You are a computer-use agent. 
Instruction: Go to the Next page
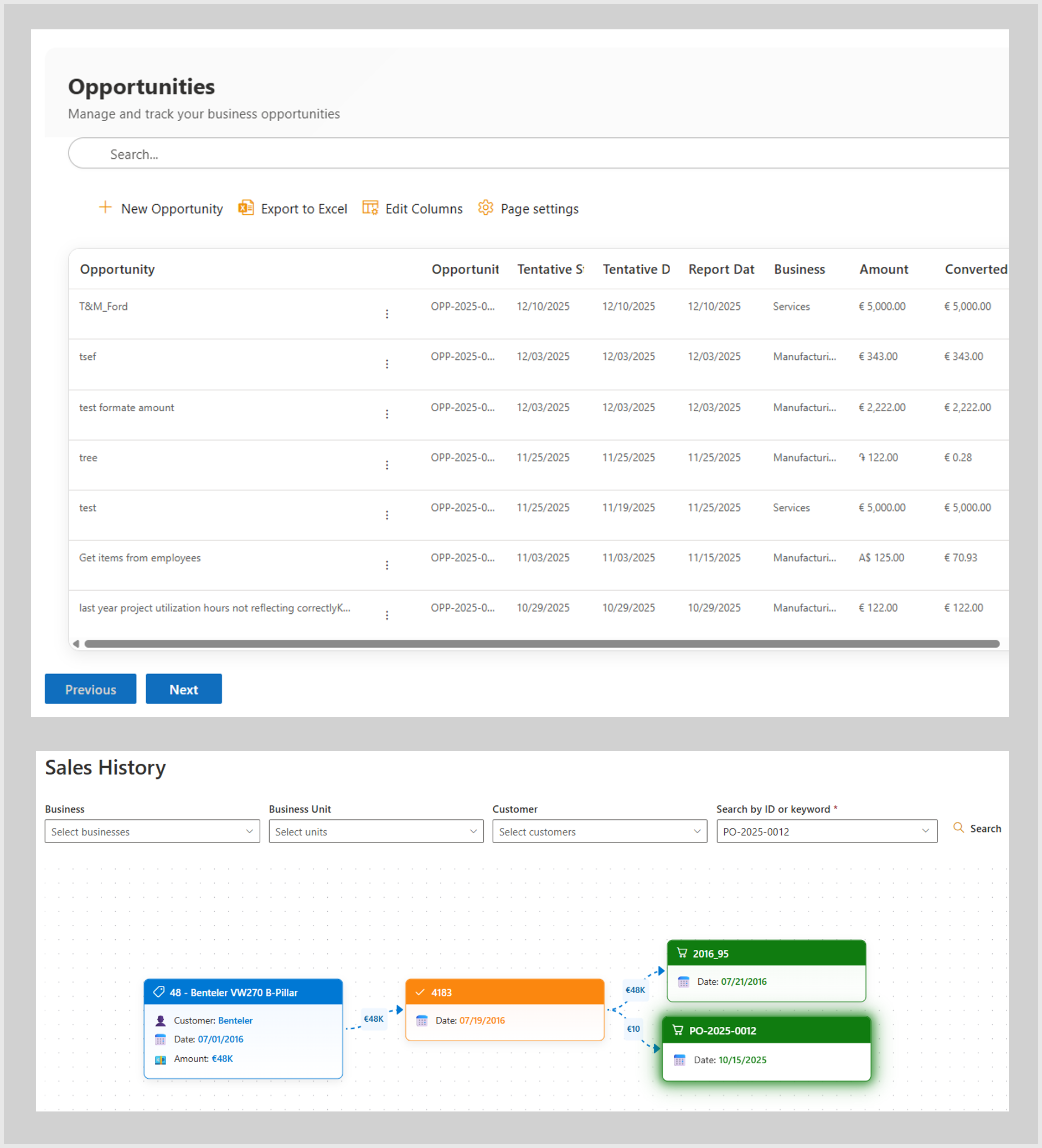pos(183,689)
